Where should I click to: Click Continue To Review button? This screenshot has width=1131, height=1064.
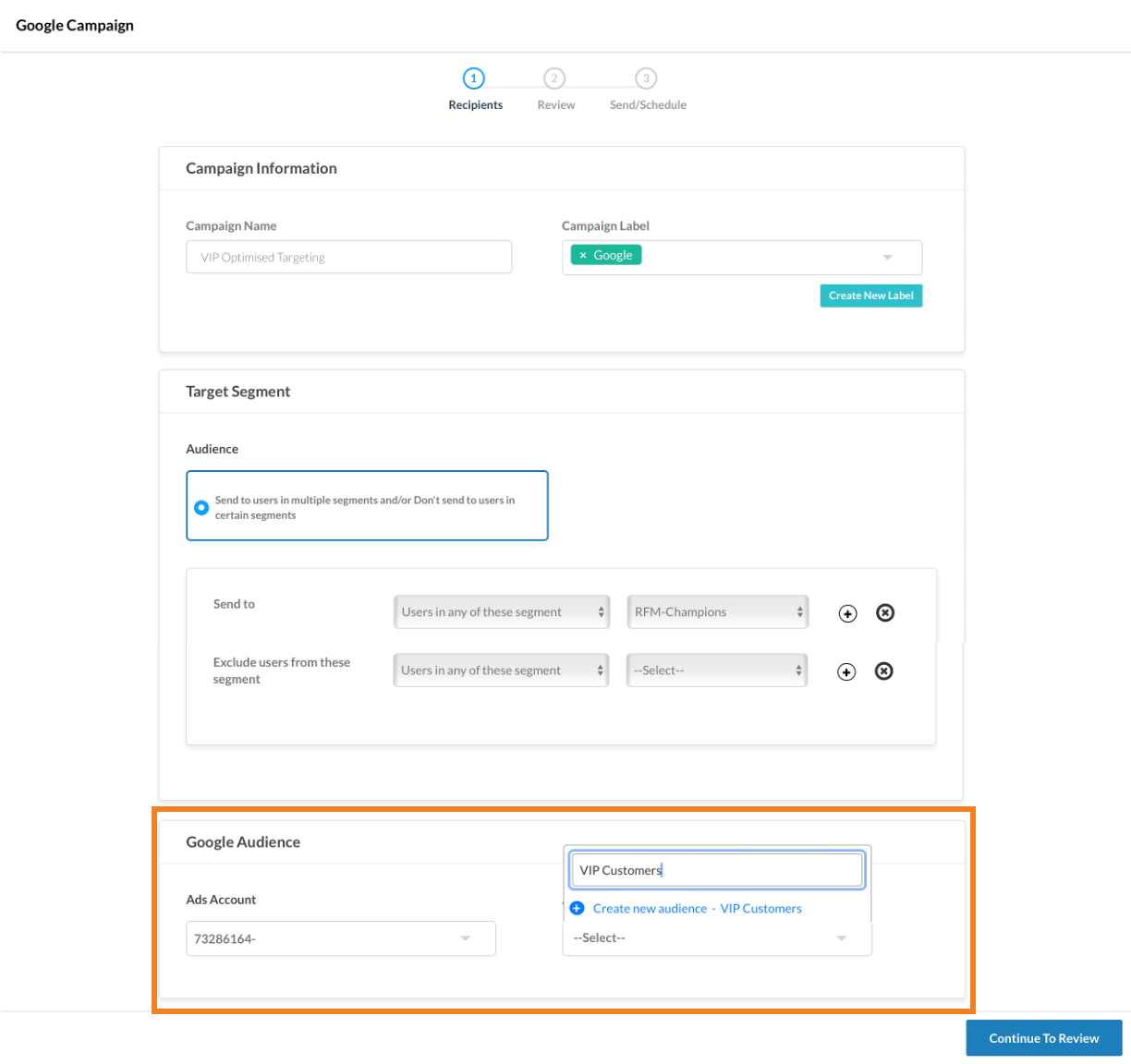pyautogui.click(x=1044, y=1038)
